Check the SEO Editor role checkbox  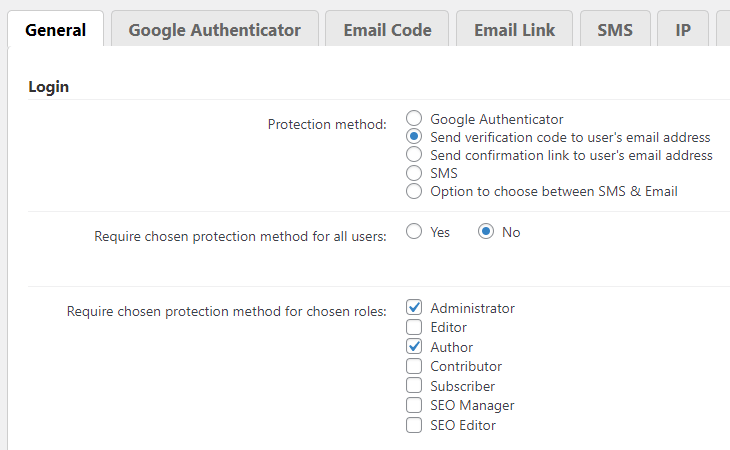[x=414, y=425]
